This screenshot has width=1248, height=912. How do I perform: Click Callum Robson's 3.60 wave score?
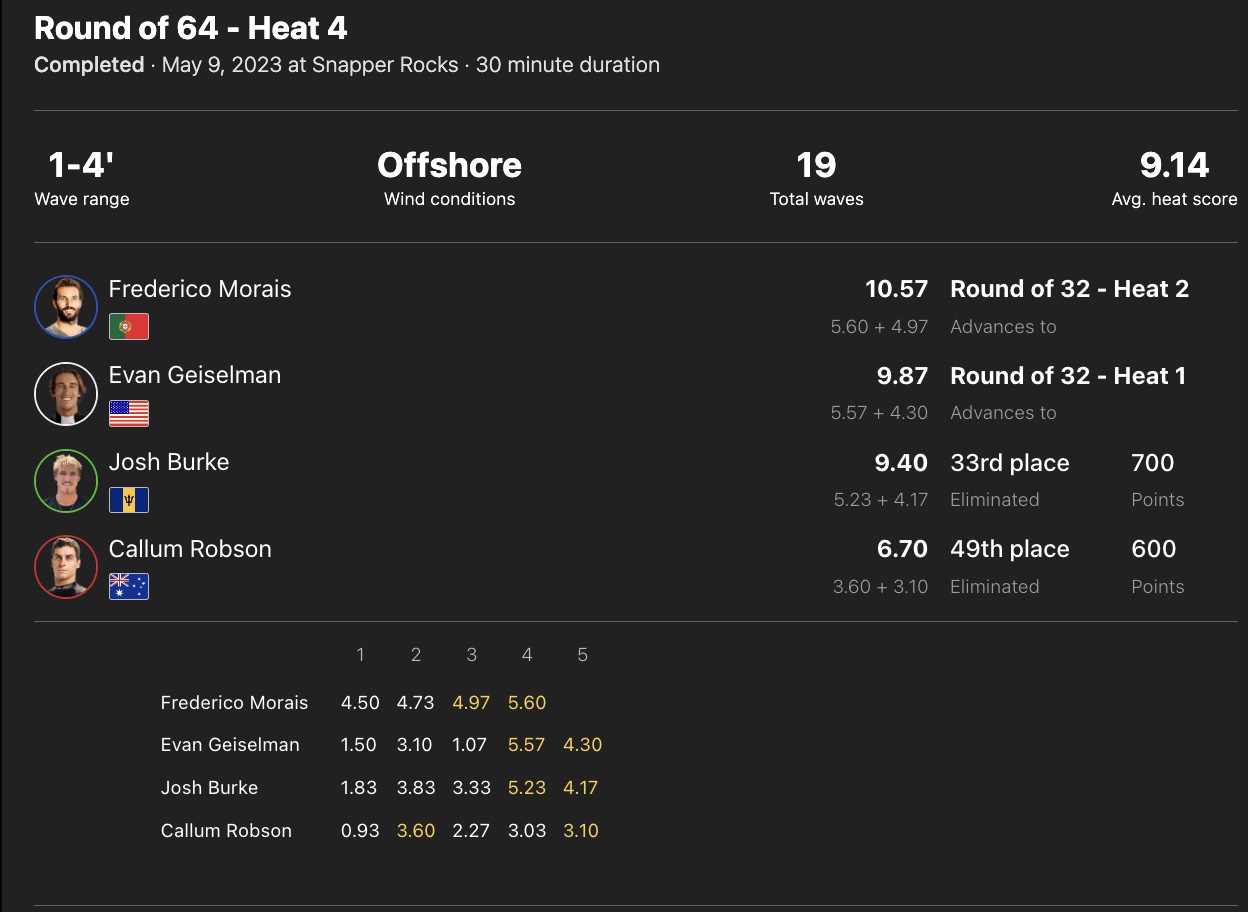(x=416, y=831)
